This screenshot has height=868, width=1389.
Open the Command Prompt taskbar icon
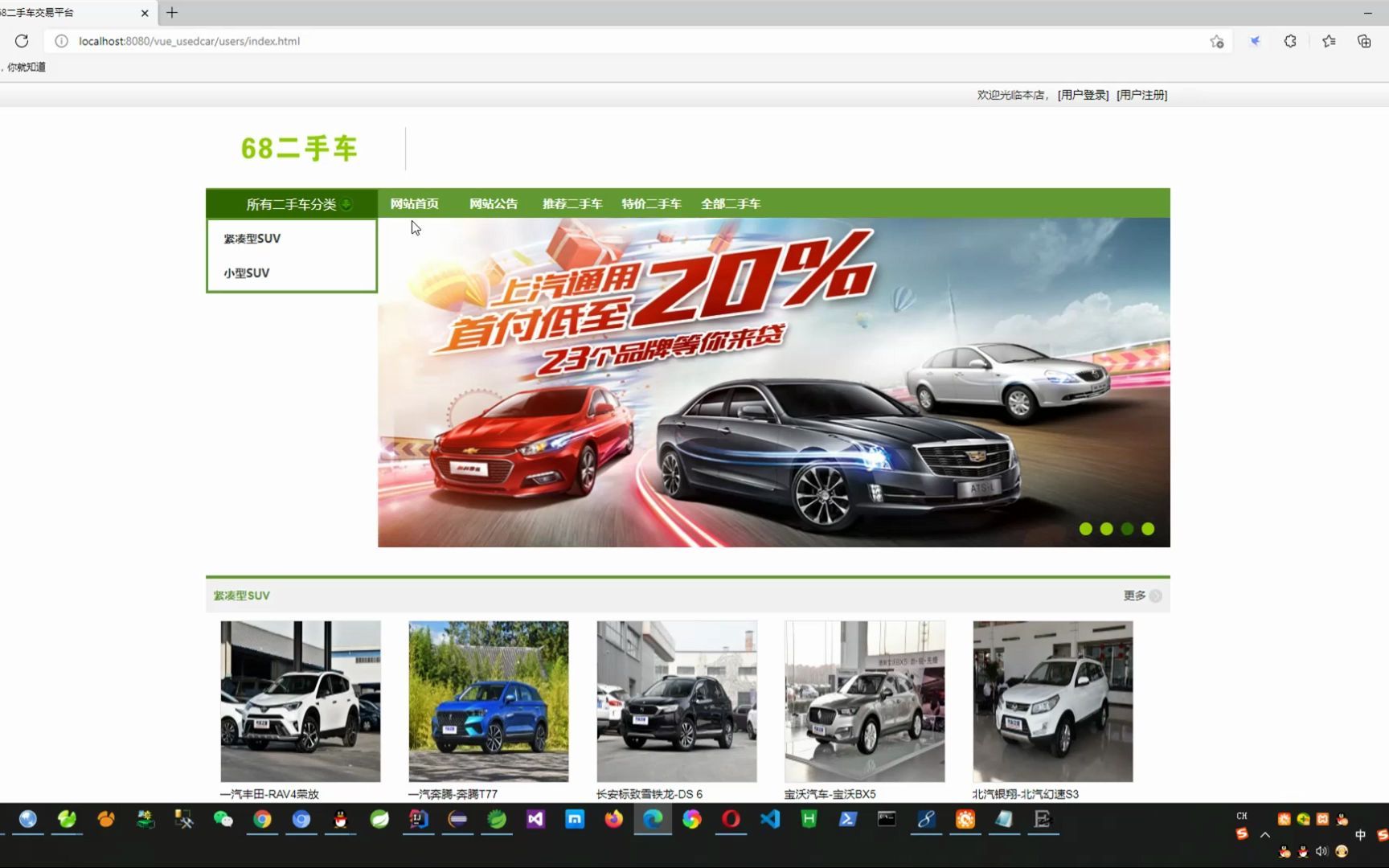pyautogui.click(x=887, y=819)
